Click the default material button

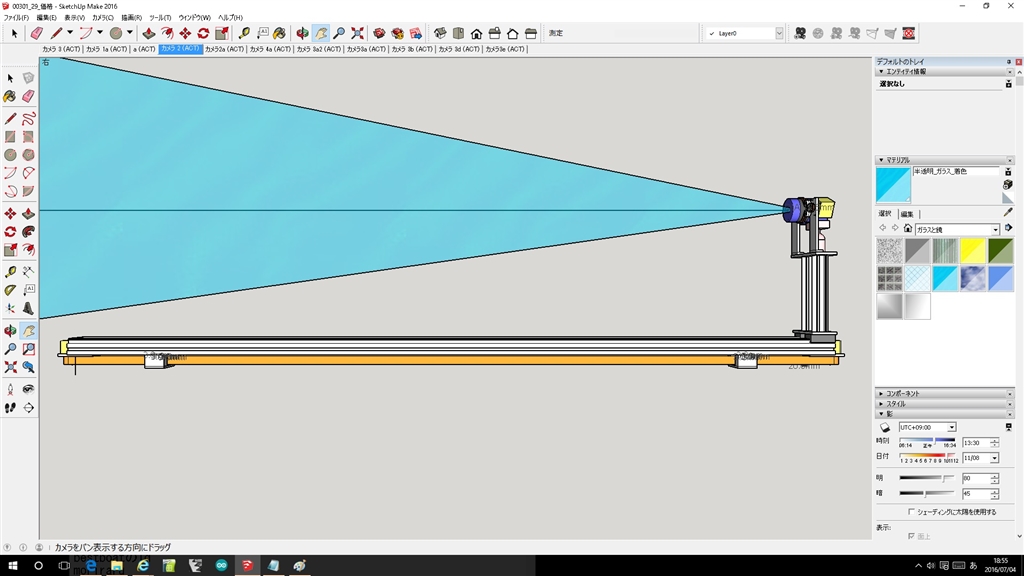point(1008,199)
